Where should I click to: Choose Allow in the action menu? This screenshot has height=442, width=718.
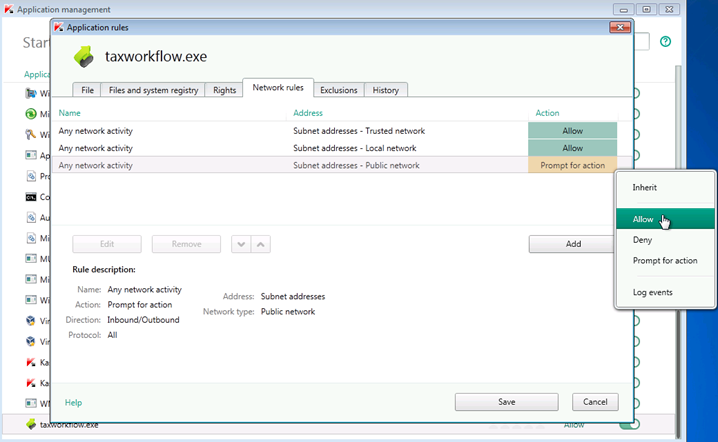pyautogui.click(x=665, y=219)
